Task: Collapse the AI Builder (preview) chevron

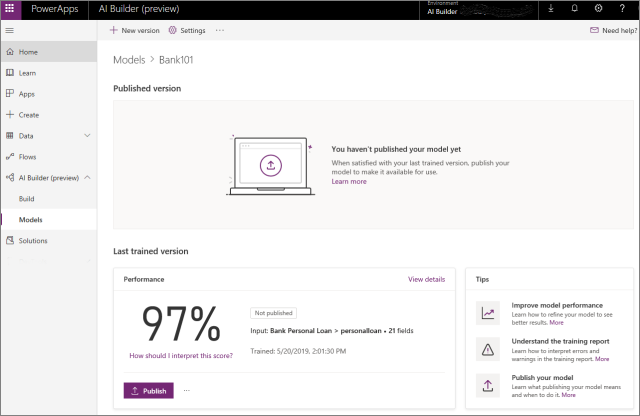Action: [x=87, y=178]
